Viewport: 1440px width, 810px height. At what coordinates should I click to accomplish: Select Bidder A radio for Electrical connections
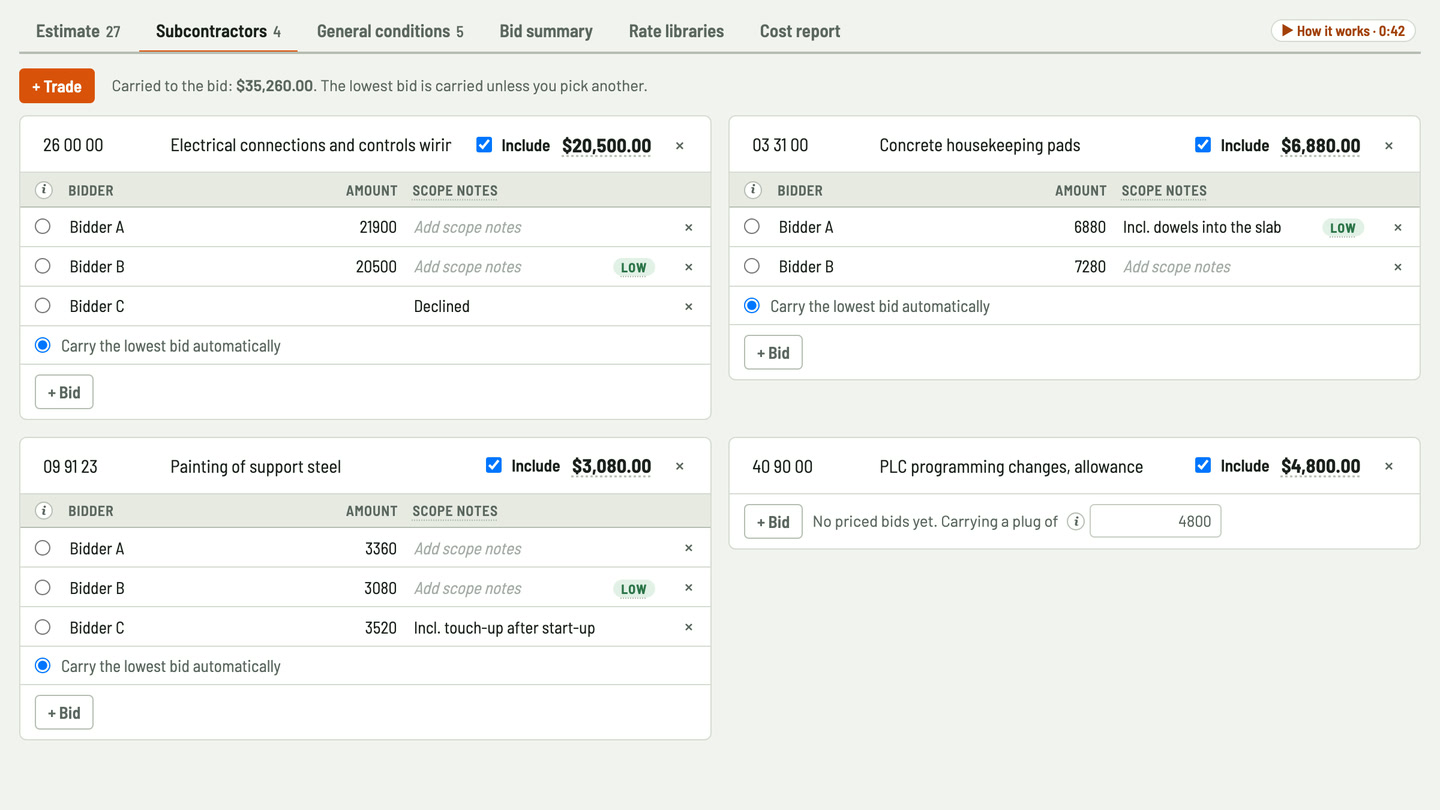(43, 227)
